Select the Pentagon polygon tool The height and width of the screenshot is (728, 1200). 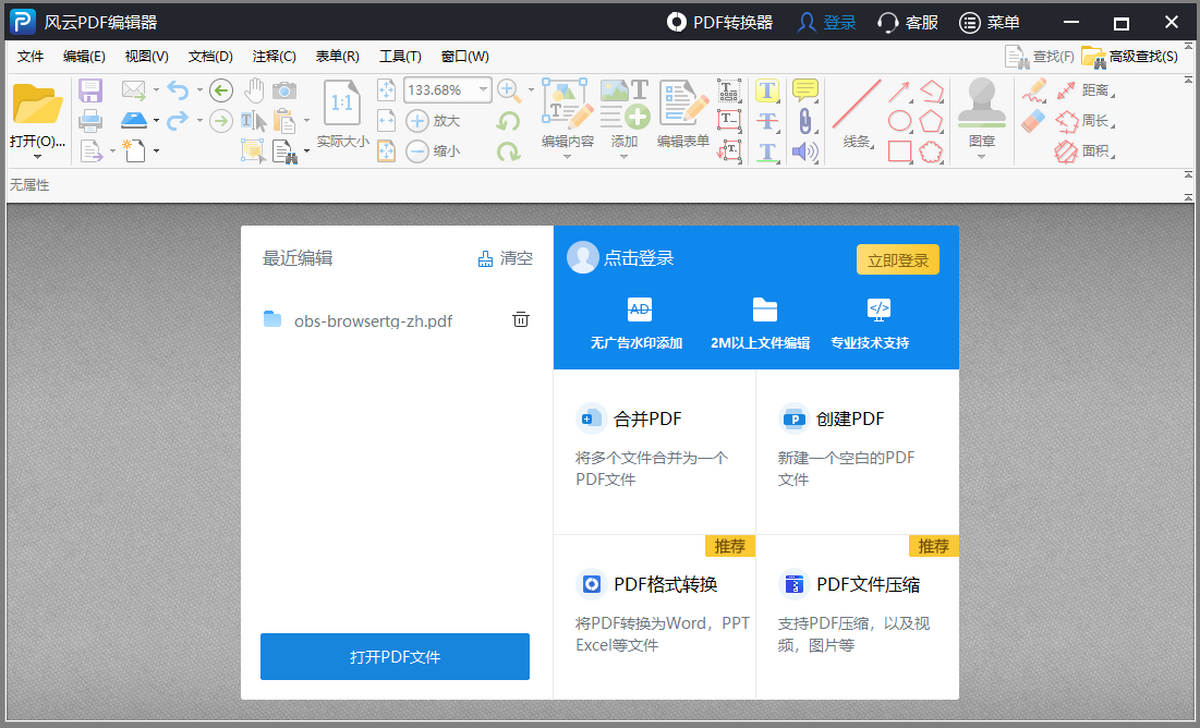[932, 121]
